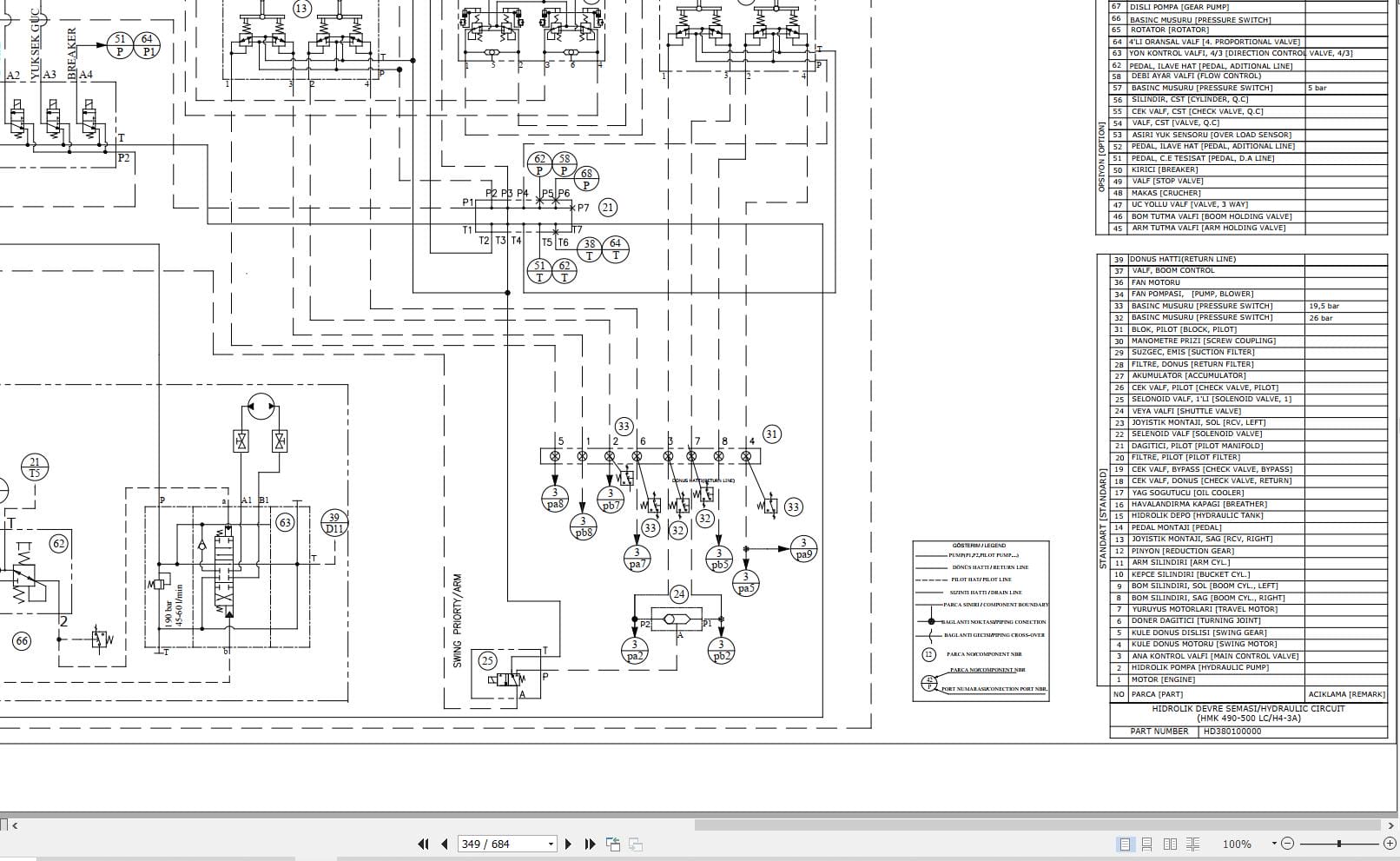Enable continuous page scrolling mode
Screen dimensions: 1400x861
click(1147, 844)
